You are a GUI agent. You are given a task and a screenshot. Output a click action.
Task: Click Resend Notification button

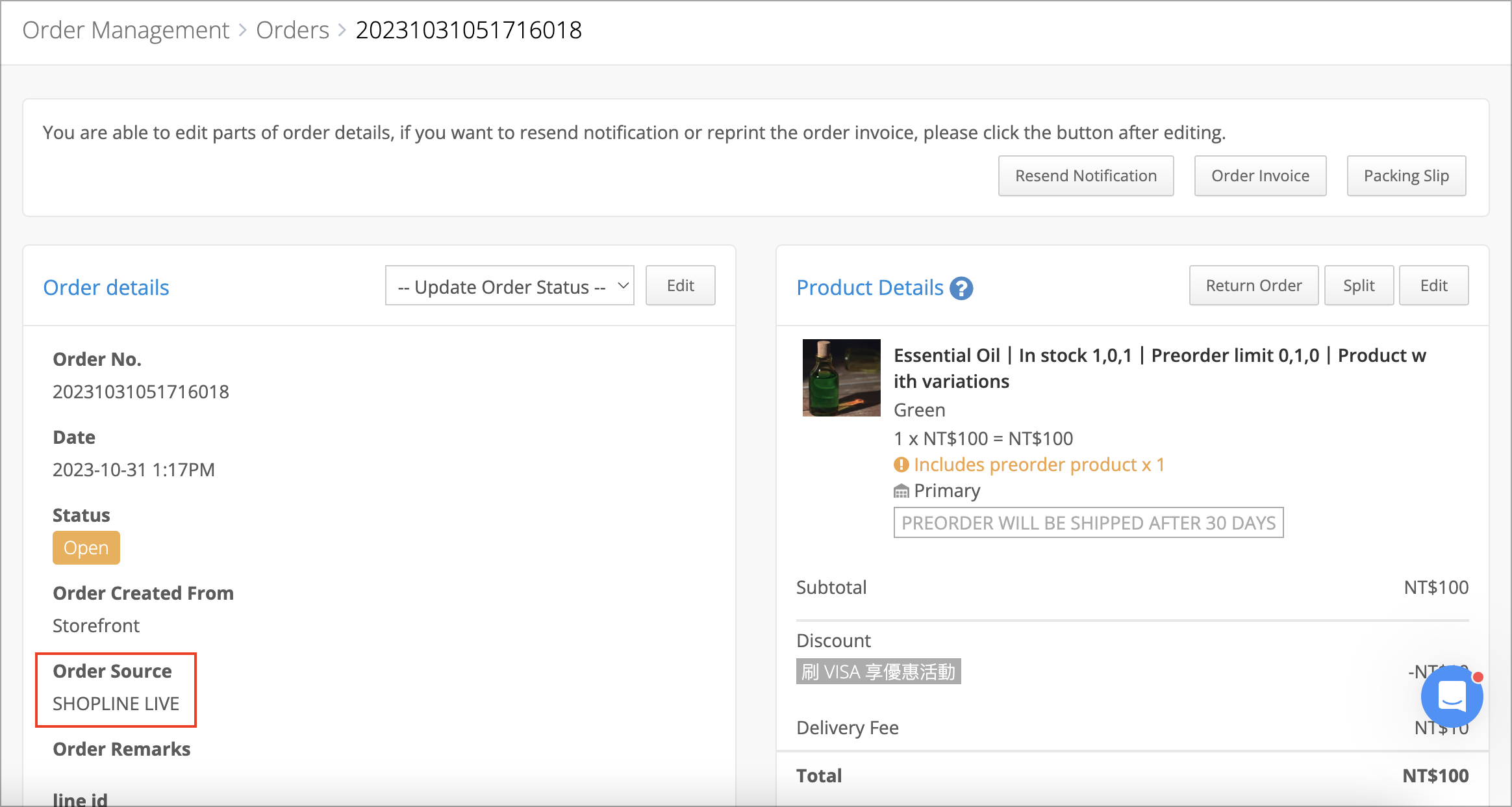click(1086, 176)
